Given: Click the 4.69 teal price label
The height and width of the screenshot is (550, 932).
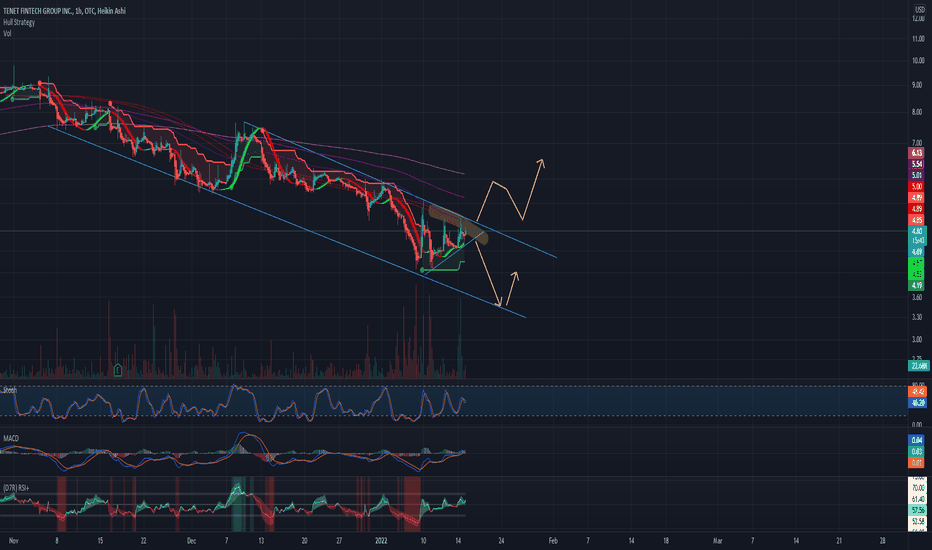Looking at the screenshot, I should pyautogui.click(x=917, y=252).
